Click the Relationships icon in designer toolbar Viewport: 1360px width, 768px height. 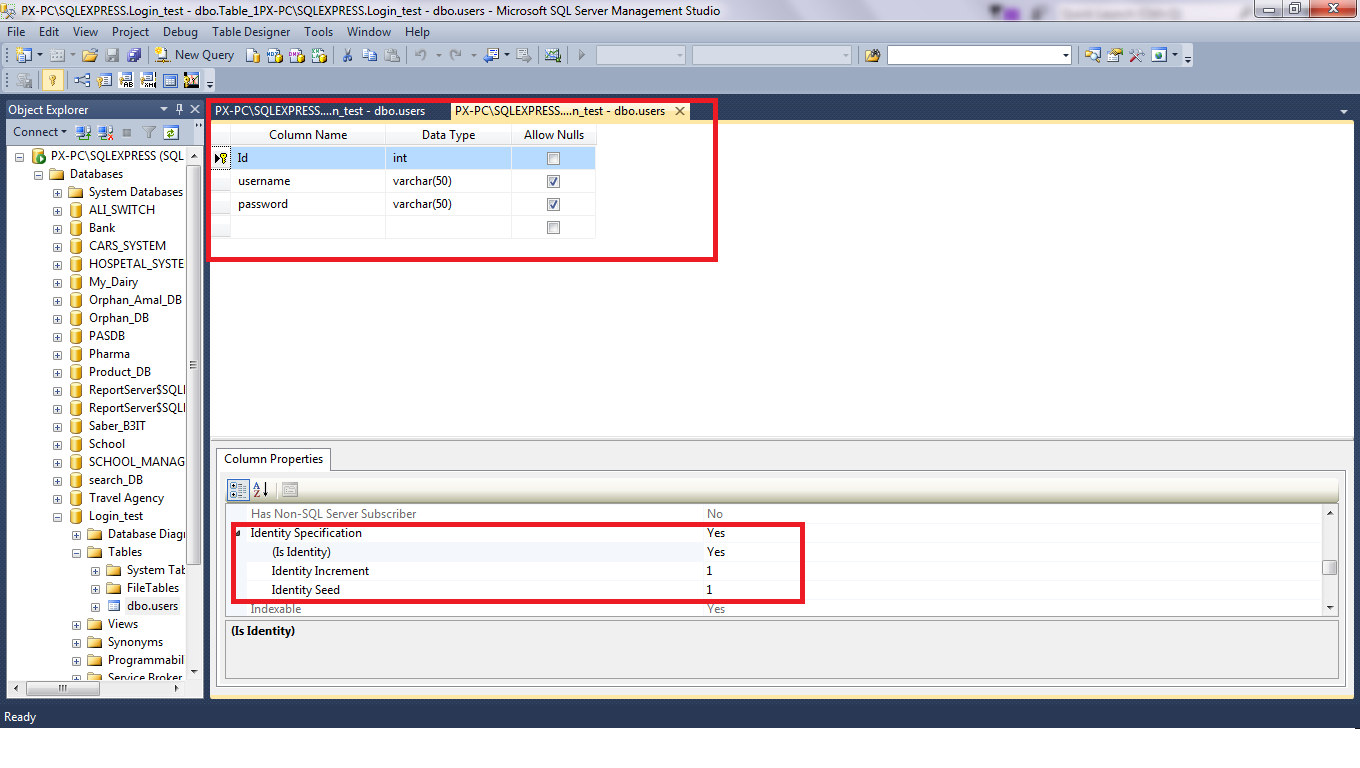(x=81, y=80)
